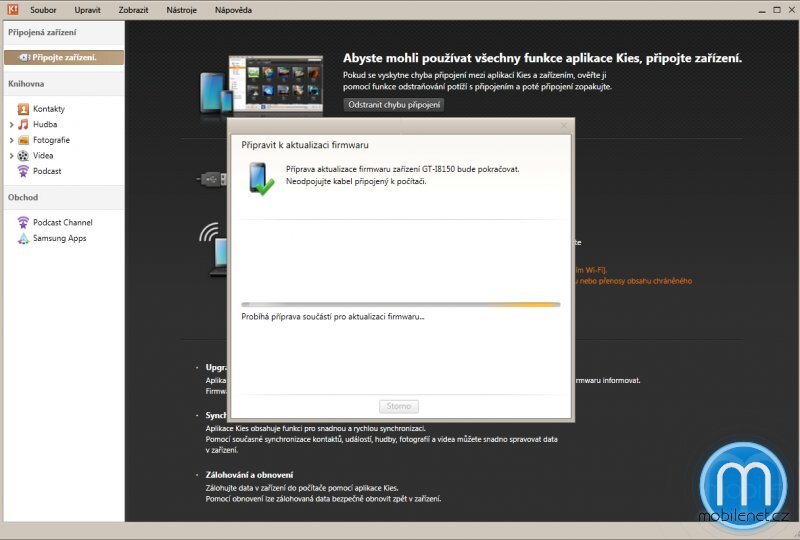Click the Fotografie photo icon
Screen dimensions: 800x540
[x=23, y=140]
